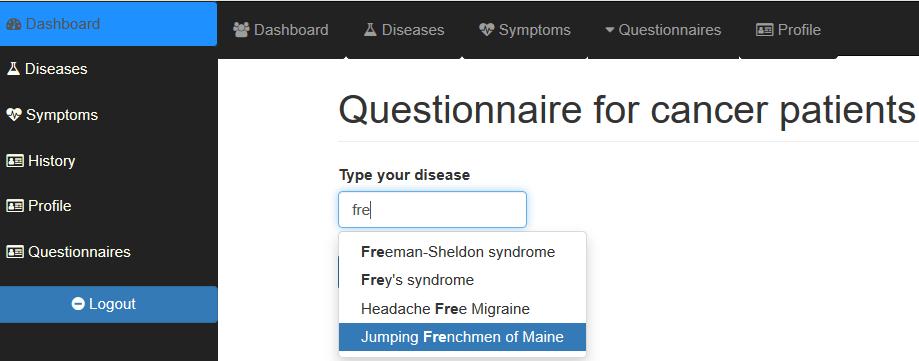Click the heartbeat icon in top navbar
Image resolution: width=919 pixels, height=361 pixels.
[486, 30]
